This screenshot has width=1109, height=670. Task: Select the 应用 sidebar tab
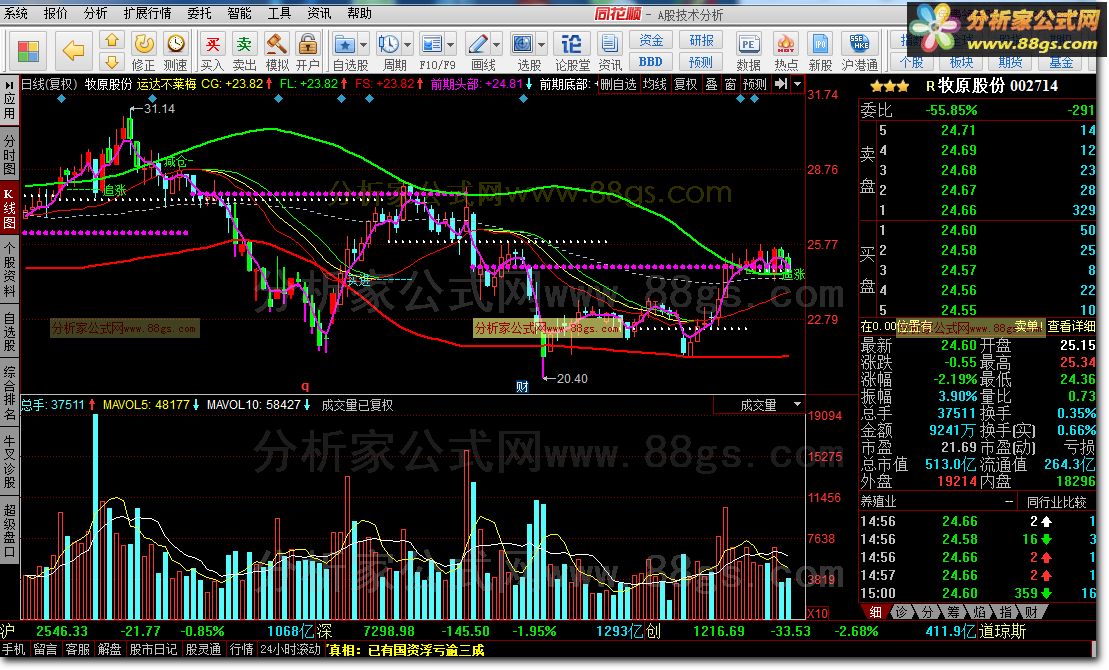click(x=9, y=101)
